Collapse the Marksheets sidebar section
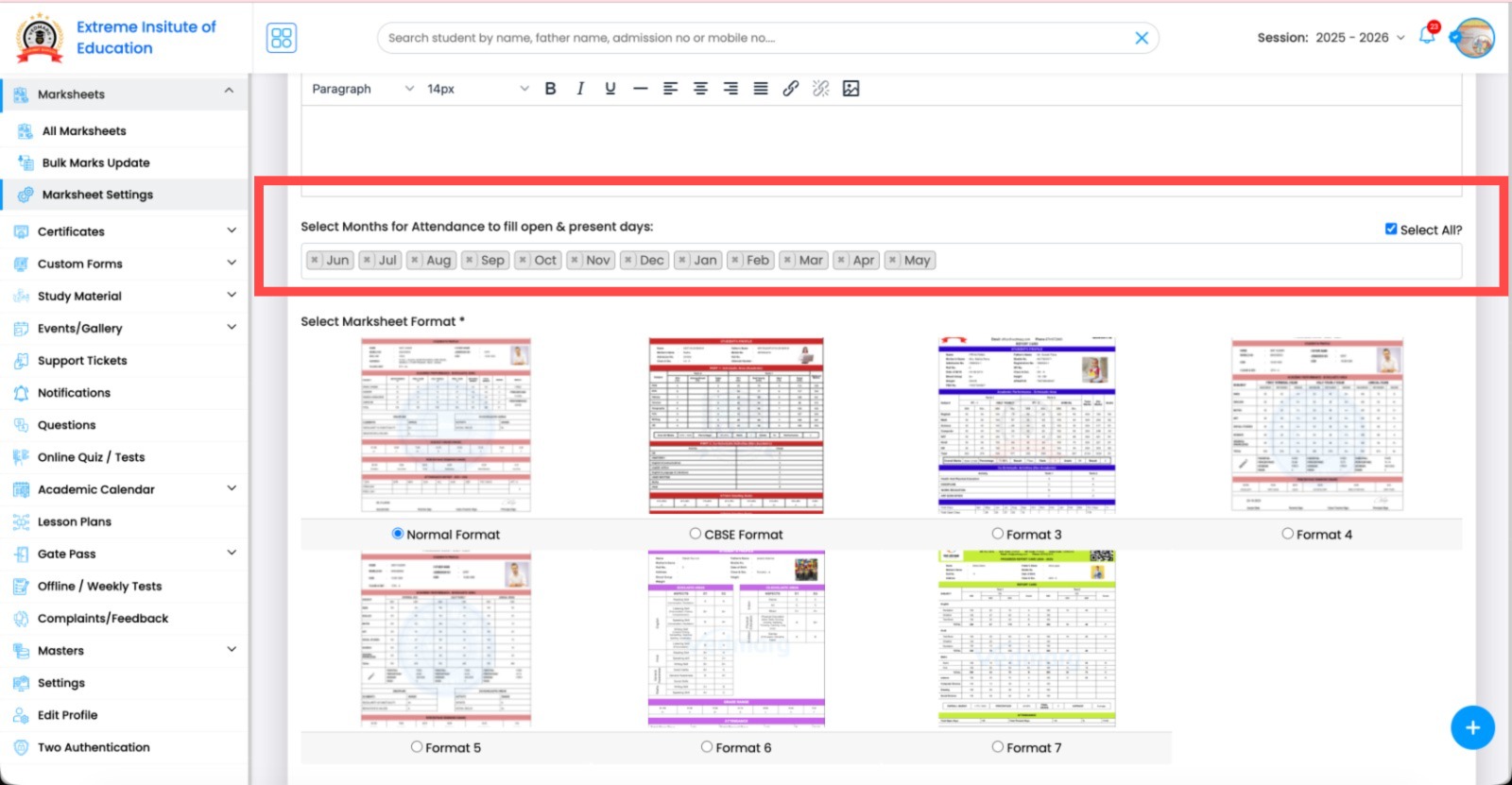This screenshot has height=785, width=1512. [229, 91]
